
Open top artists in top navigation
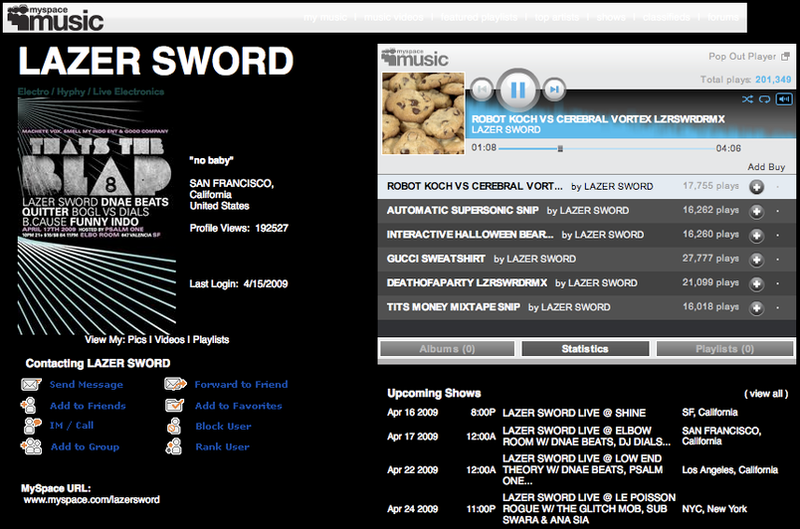click(x=557, y=17)
